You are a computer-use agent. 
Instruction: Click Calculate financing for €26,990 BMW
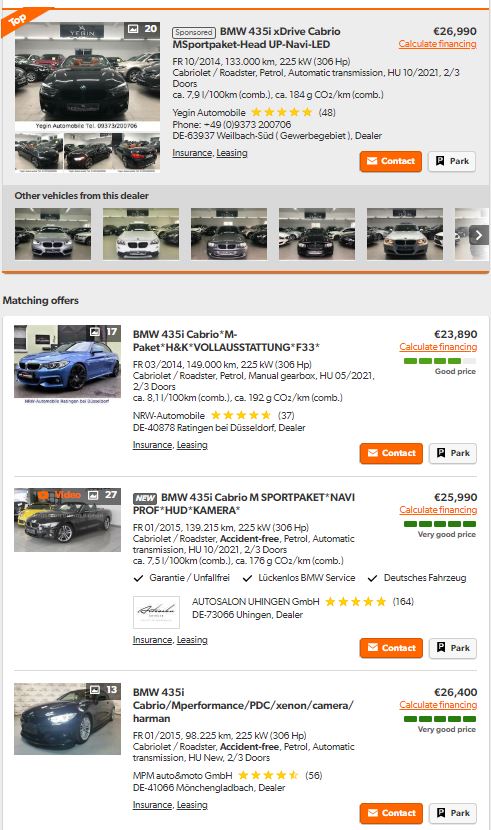click(438, 44)
